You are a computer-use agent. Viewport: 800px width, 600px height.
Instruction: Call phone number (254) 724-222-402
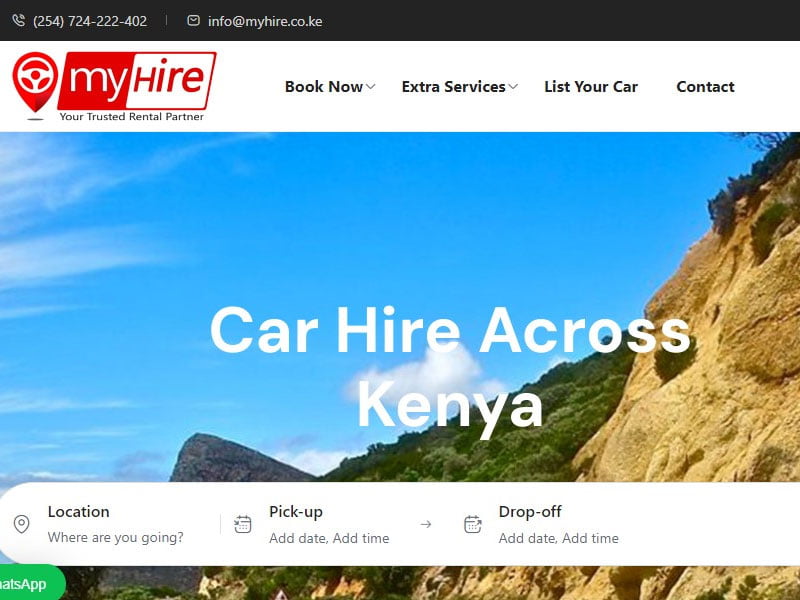90,21
